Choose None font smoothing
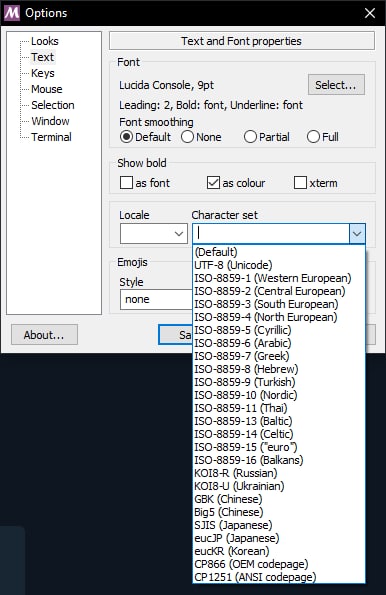Image resolution: width=386 pixels, height=595 pixels. pos(201,137)
